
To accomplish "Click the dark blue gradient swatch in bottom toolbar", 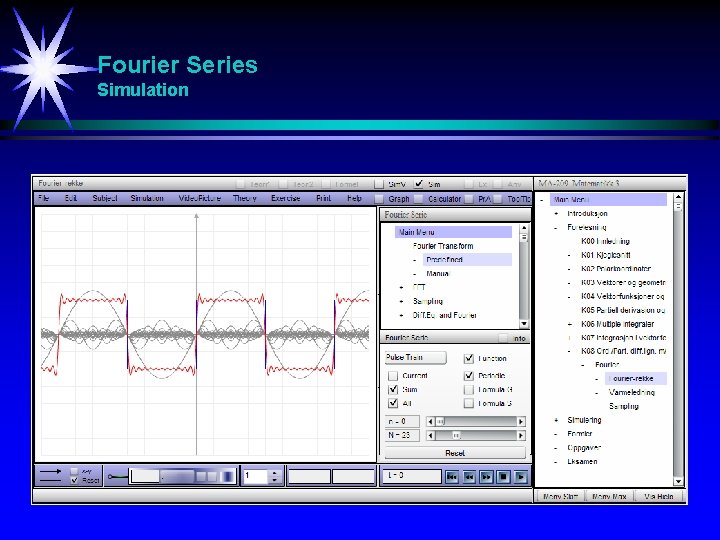I will coord(228,477).
